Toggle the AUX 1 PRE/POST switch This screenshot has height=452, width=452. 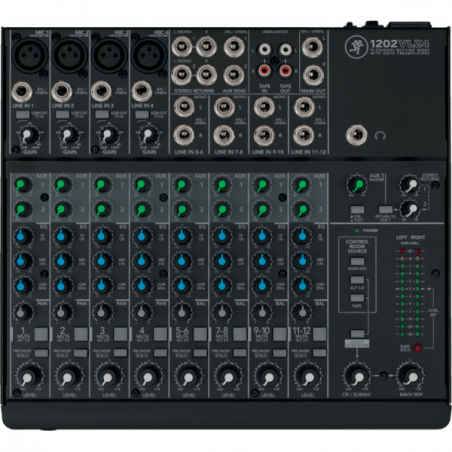coord(357,210)
